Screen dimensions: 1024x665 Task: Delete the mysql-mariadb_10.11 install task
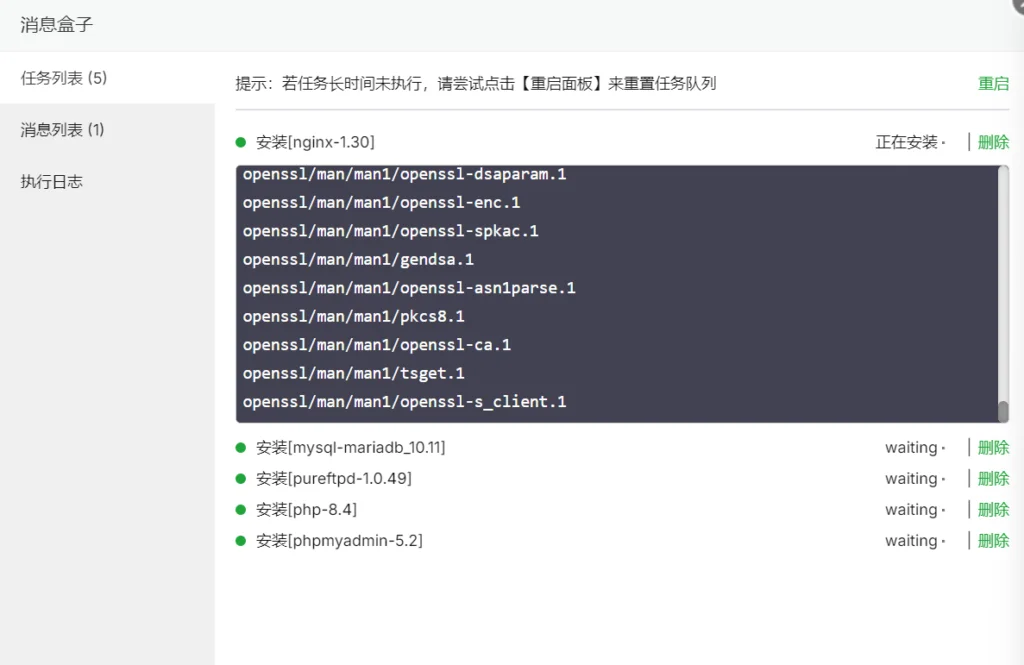(x=993, y=447)
